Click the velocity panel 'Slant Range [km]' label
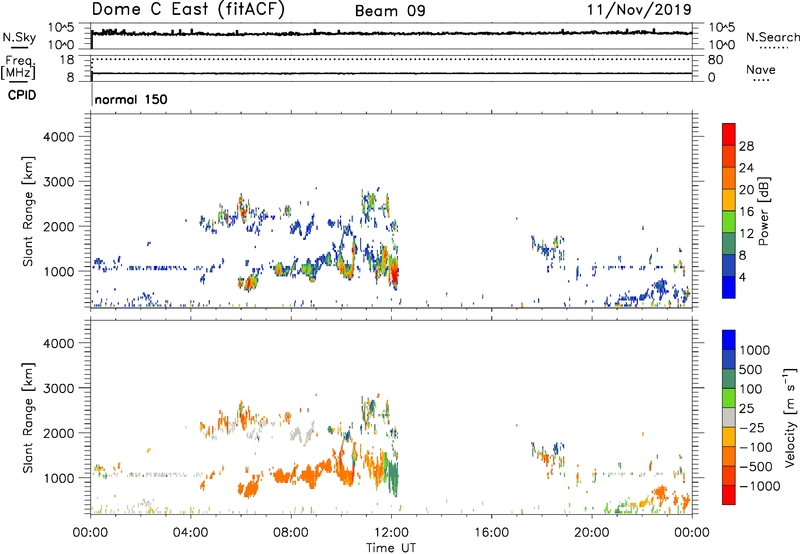Image resolution: width=800 pixels, height=554 pixels. coord(28,417)
